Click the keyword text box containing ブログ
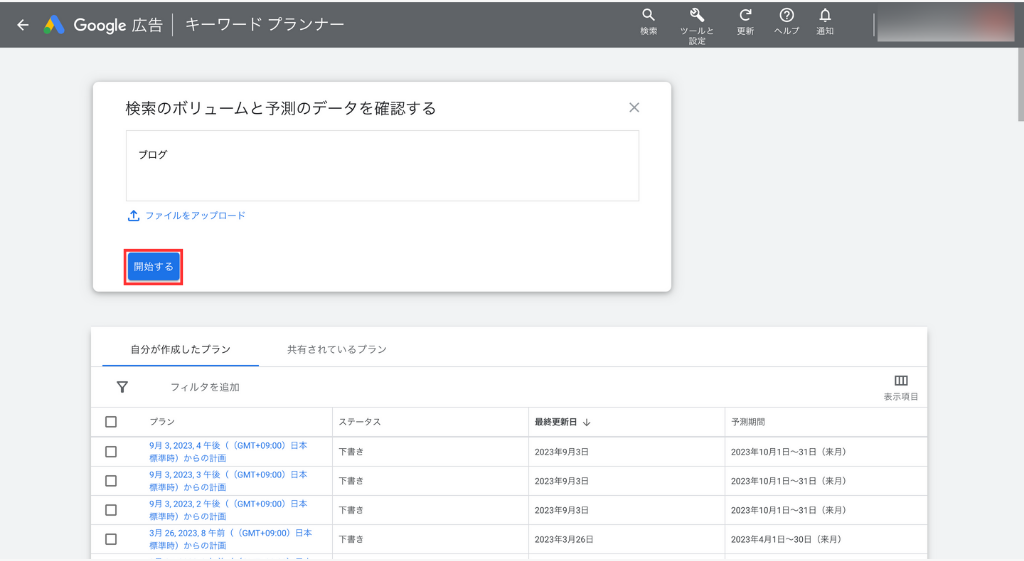 tap(382, 166)
